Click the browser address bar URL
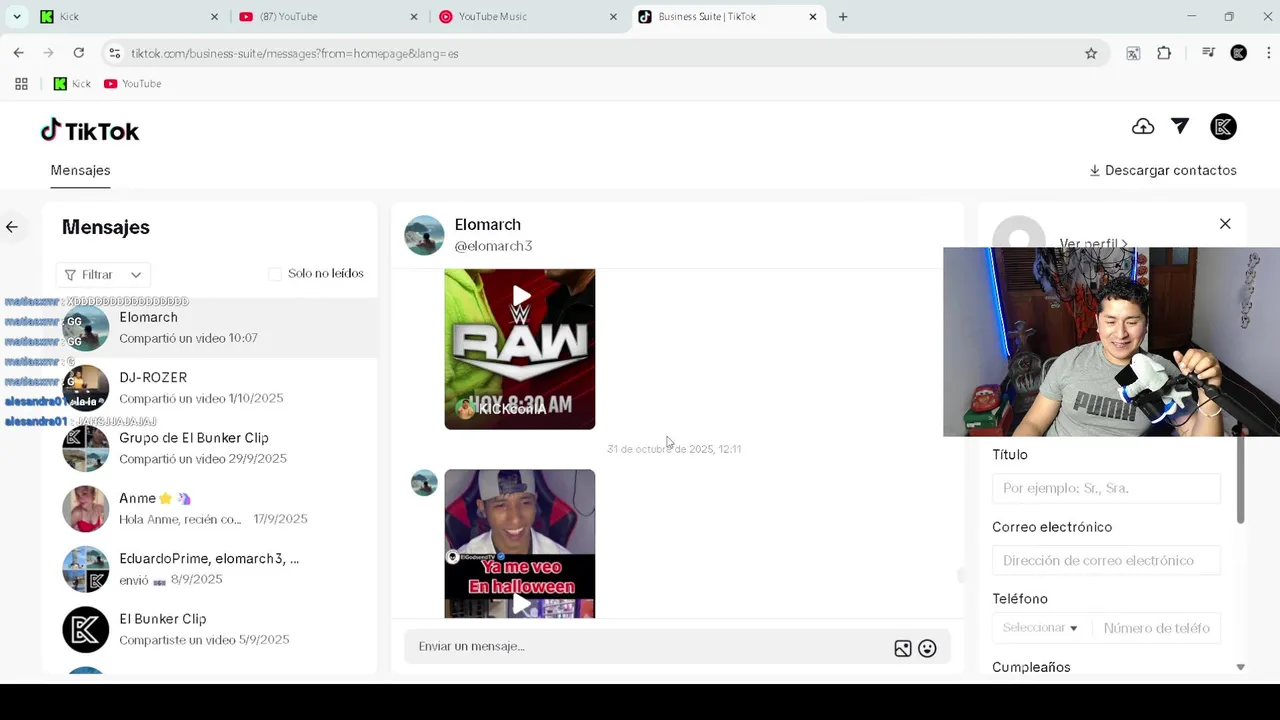1280x720 pixels. click(x=295, y=53)
